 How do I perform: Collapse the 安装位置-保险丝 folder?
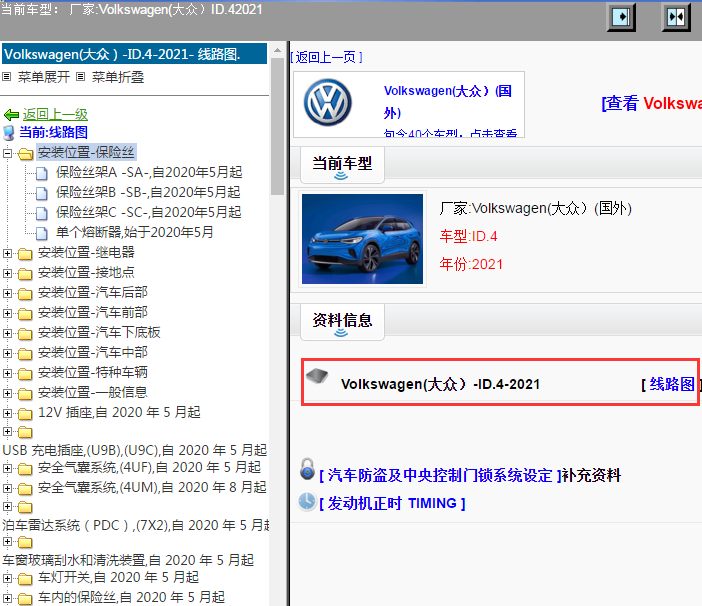7,153
